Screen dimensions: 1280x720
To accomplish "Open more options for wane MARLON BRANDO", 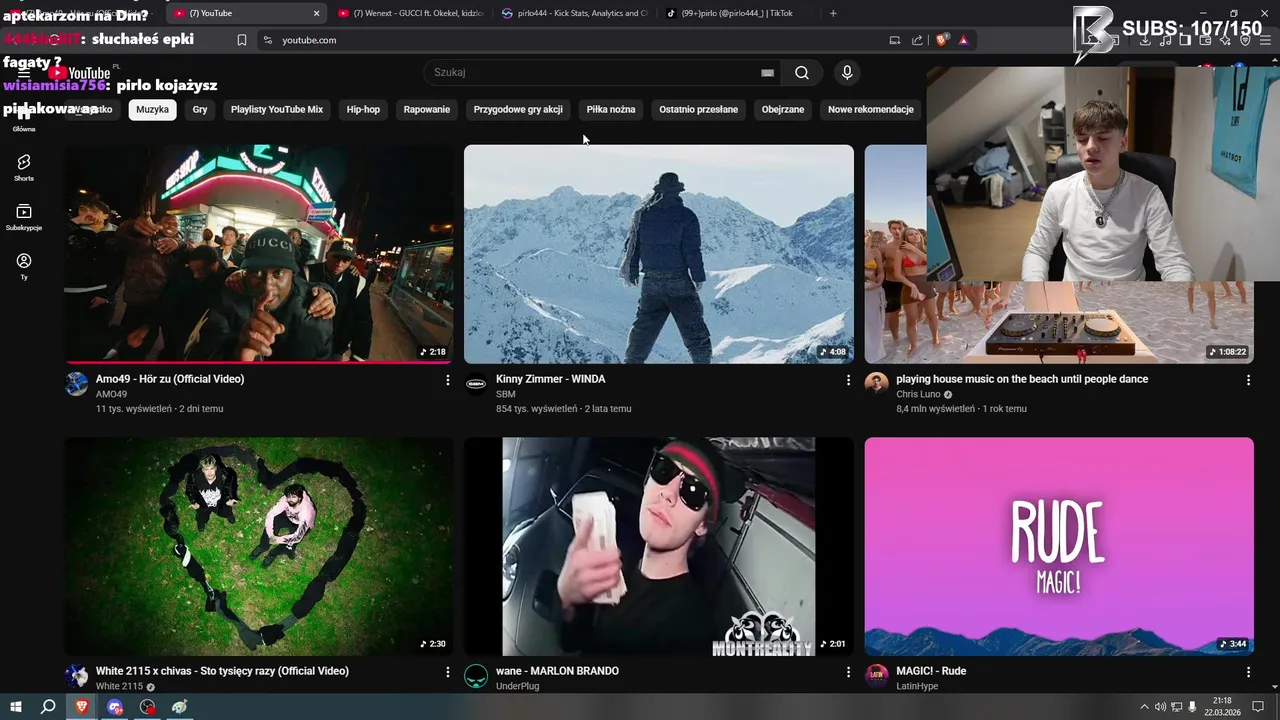I will tap(848, 672).
